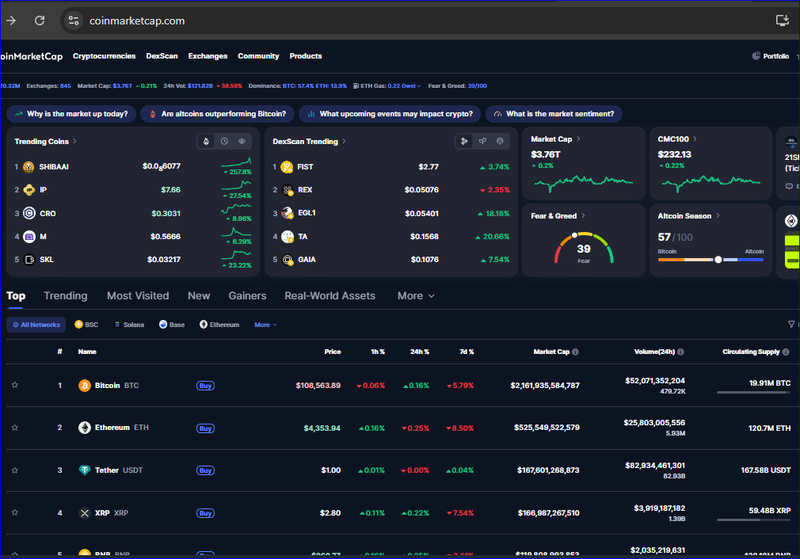The height and width of the screenshot is (559, 800).
Task: Select the eye icon in Trending Coins
Action: (242, 141)
